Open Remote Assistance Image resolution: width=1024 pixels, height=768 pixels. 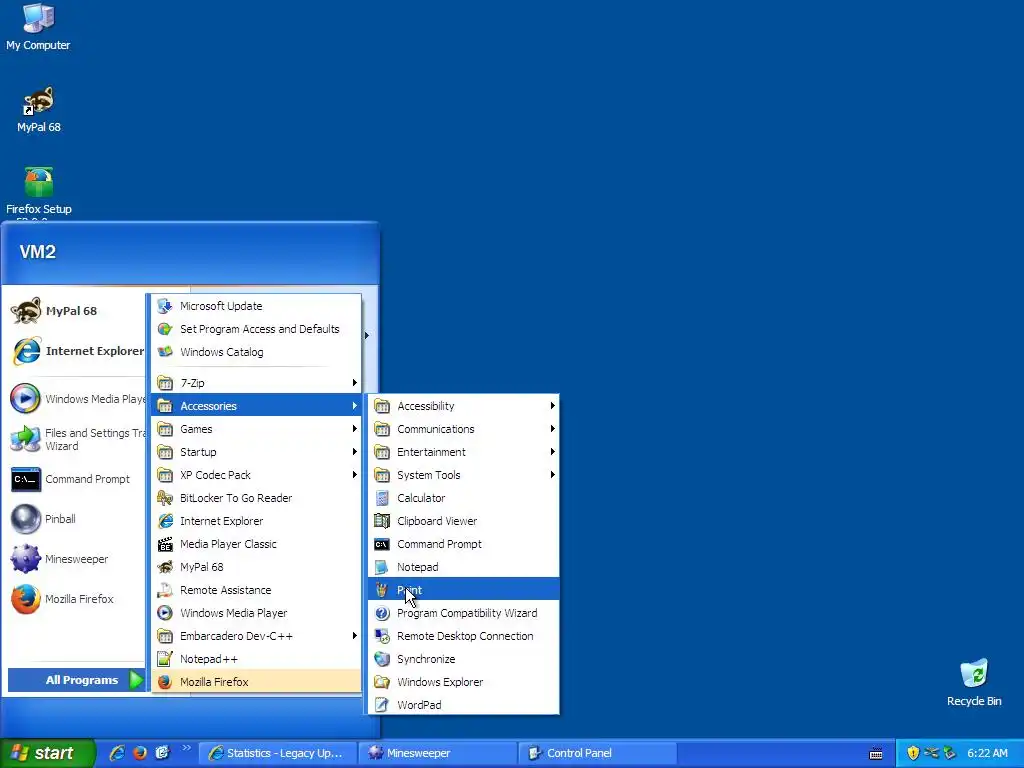pos(257,590)
